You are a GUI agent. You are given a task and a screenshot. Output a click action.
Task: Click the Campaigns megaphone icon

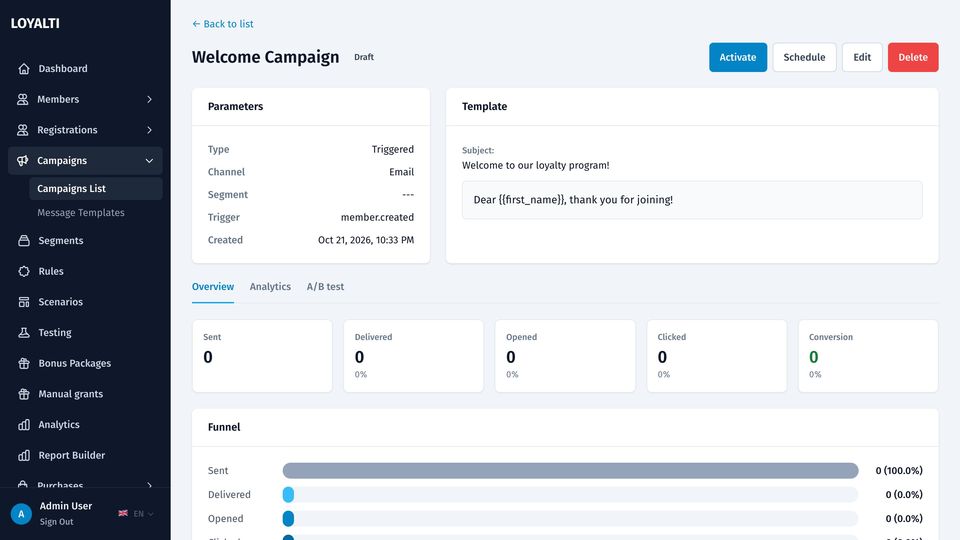(x=23, y=160)
